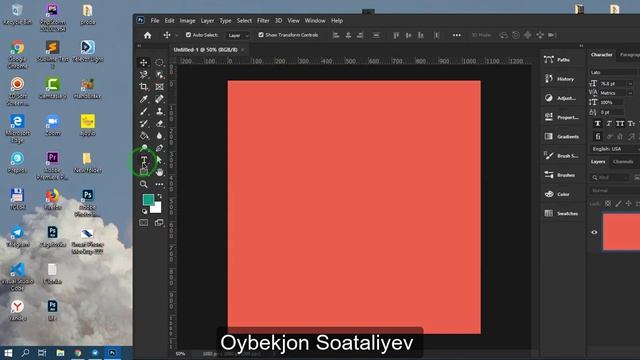Select the Clone Stamp tool
The image size is (640, 360).
(x=159, y=111)
